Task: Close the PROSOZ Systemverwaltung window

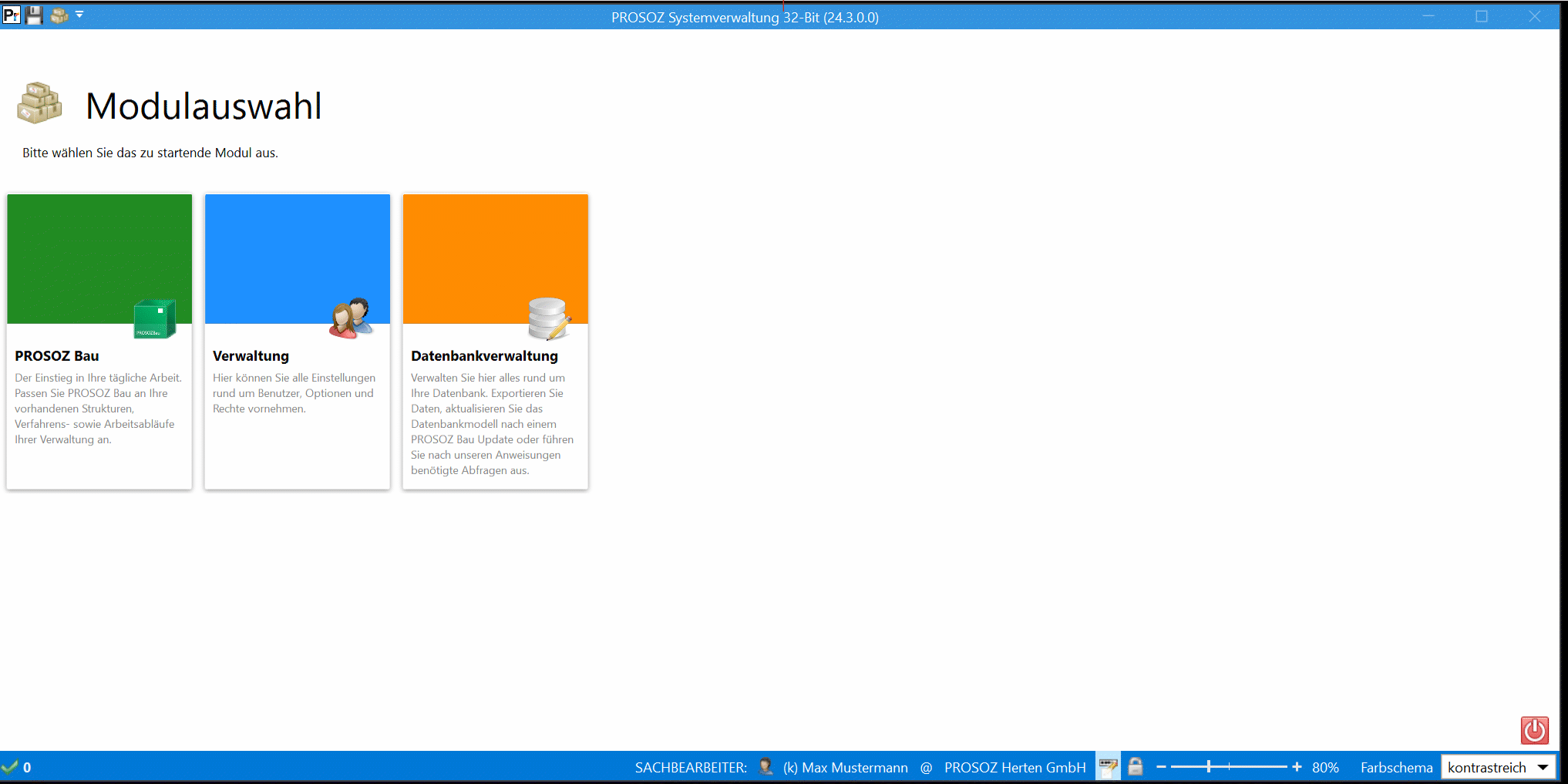Action: pos(1534,16)
